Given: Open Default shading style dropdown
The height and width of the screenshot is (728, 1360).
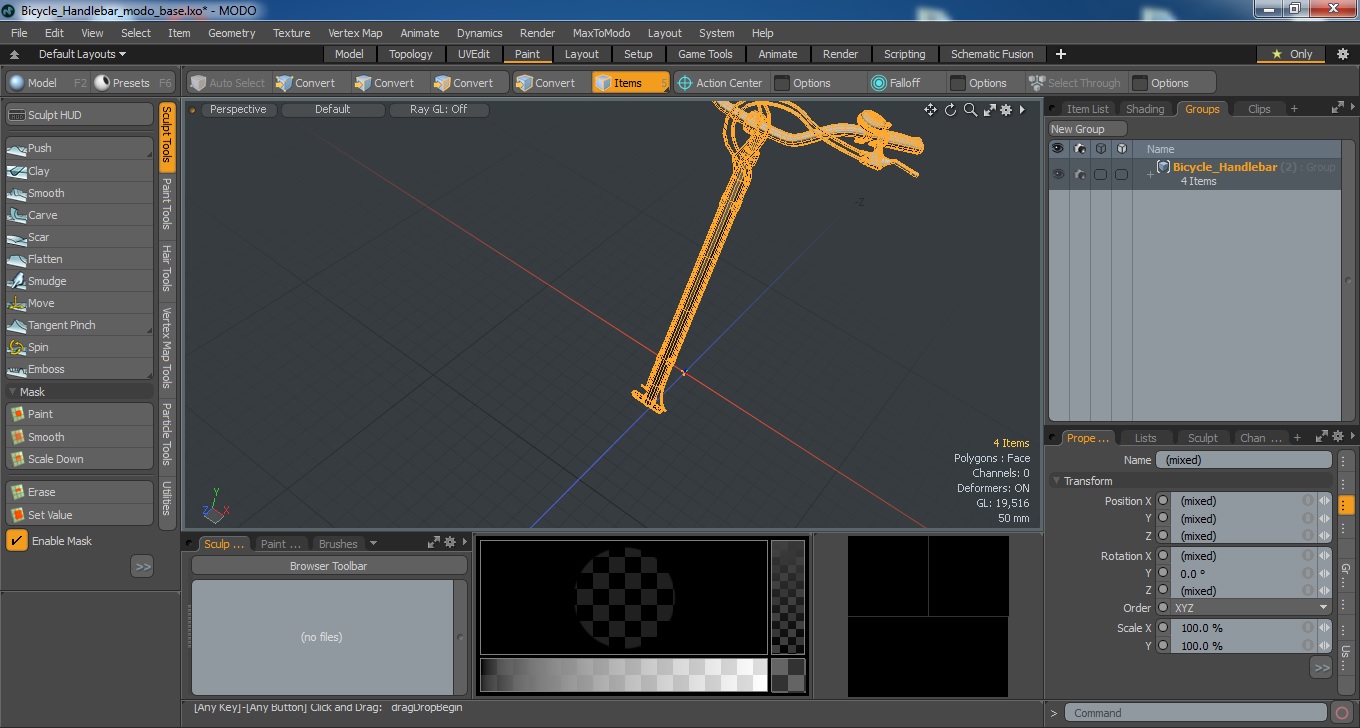Looking at the screenshot, I should (x=333, y=110).
